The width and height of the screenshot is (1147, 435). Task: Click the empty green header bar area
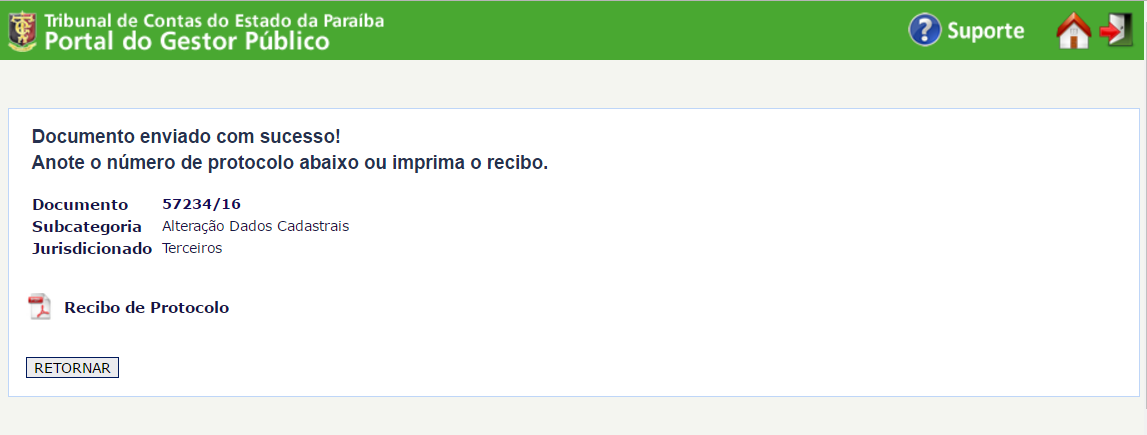(x=640, y=30)
